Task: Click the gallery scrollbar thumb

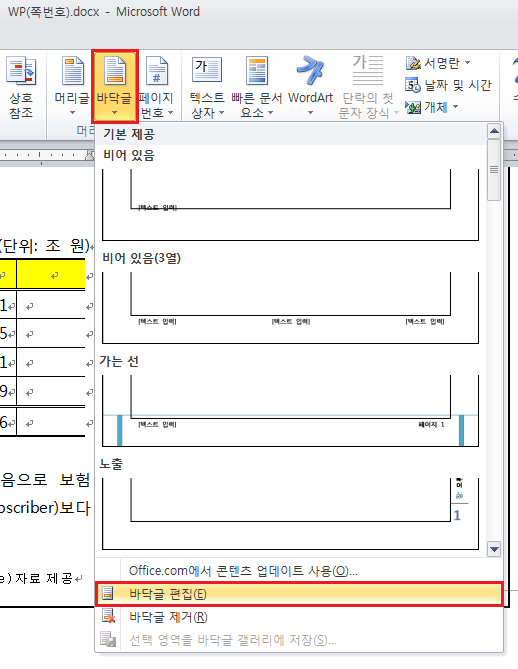Action: pyautogui.click(x=494, y=169)
